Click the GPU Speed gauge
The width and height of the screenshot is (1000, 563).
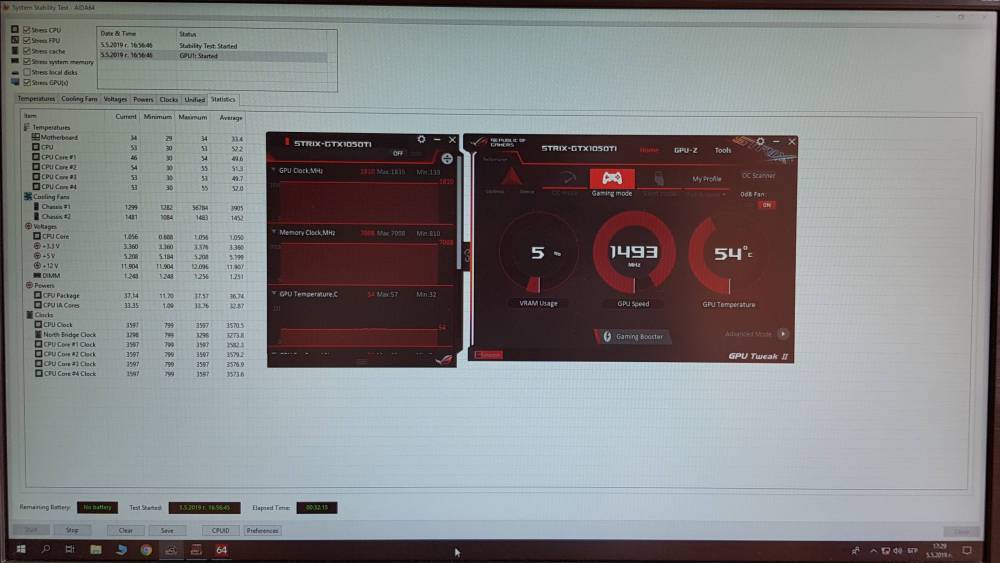pyautogui.click(x=633, y=252)
